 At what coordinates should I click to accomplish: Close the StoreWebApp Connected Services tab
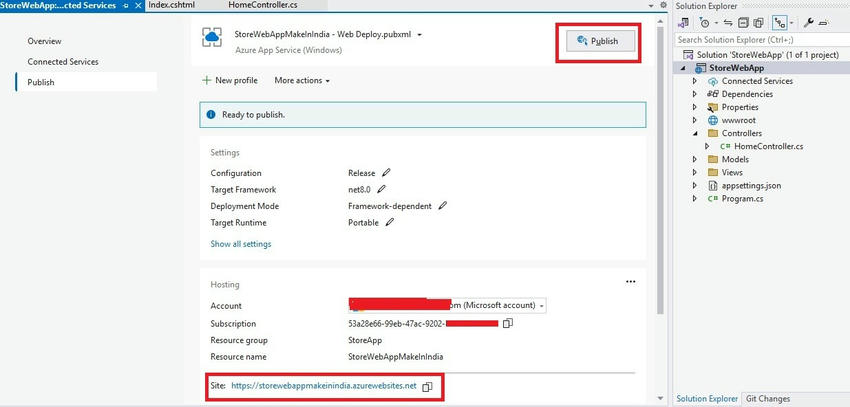[x=138, y=5]
